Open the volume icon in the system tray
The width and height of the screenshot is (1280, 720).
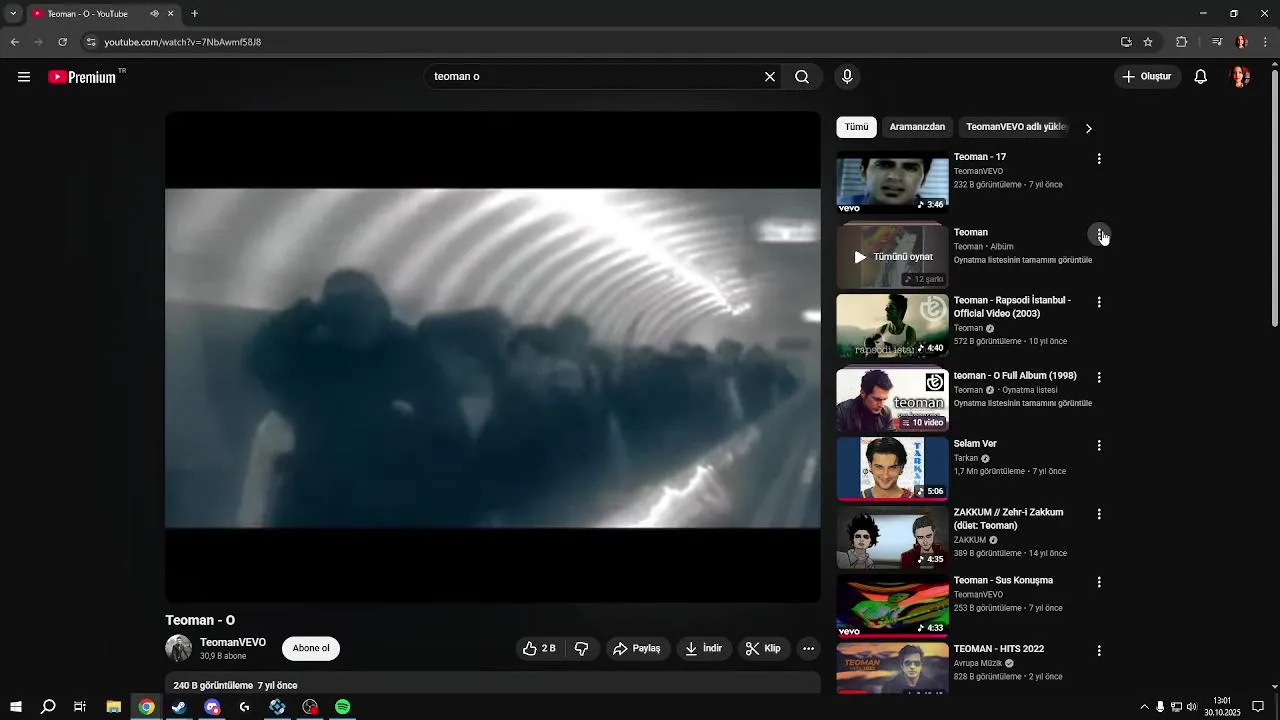coord(1192,707)
